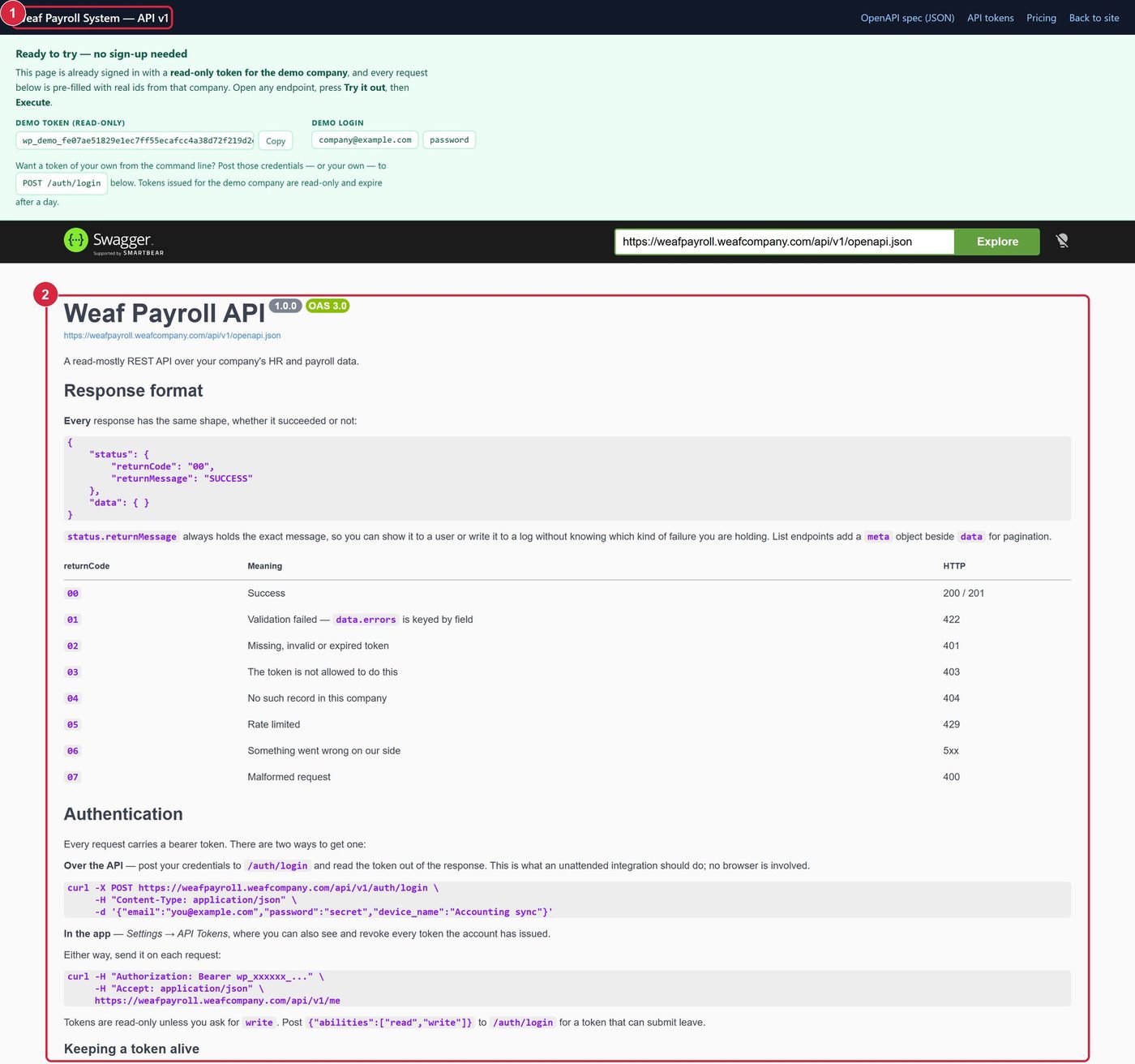This screenshot has width=1135, height=1064.
Task: Select the company@example.com demo login value
Action: tap(365, 140)
